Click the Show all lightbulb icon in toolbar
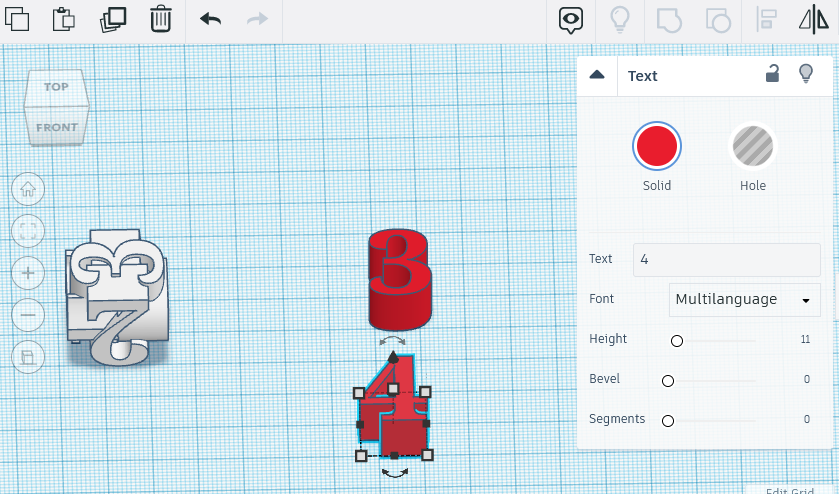 pyautogui.click(x=620, y=20)
